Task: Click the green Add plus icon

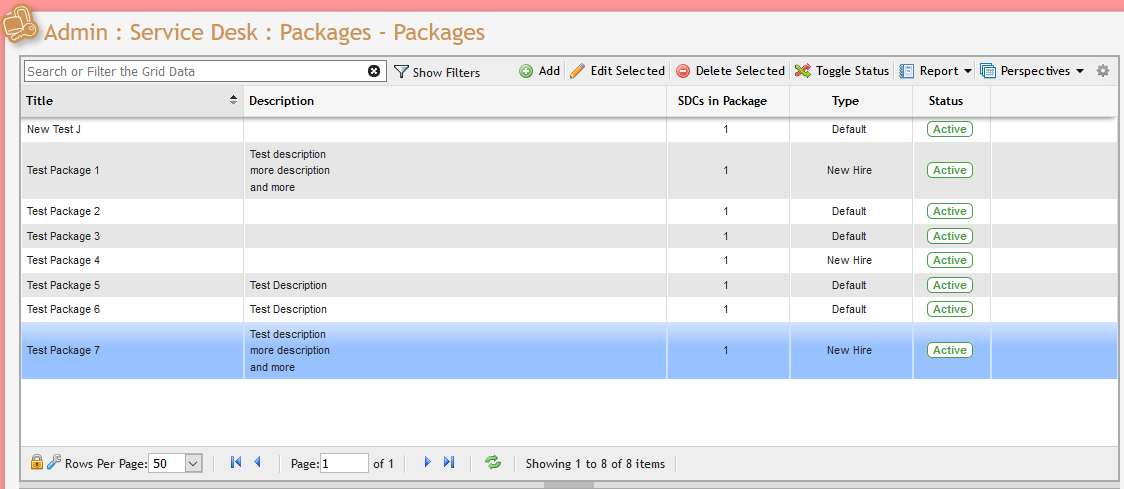Action: [526, 71]
